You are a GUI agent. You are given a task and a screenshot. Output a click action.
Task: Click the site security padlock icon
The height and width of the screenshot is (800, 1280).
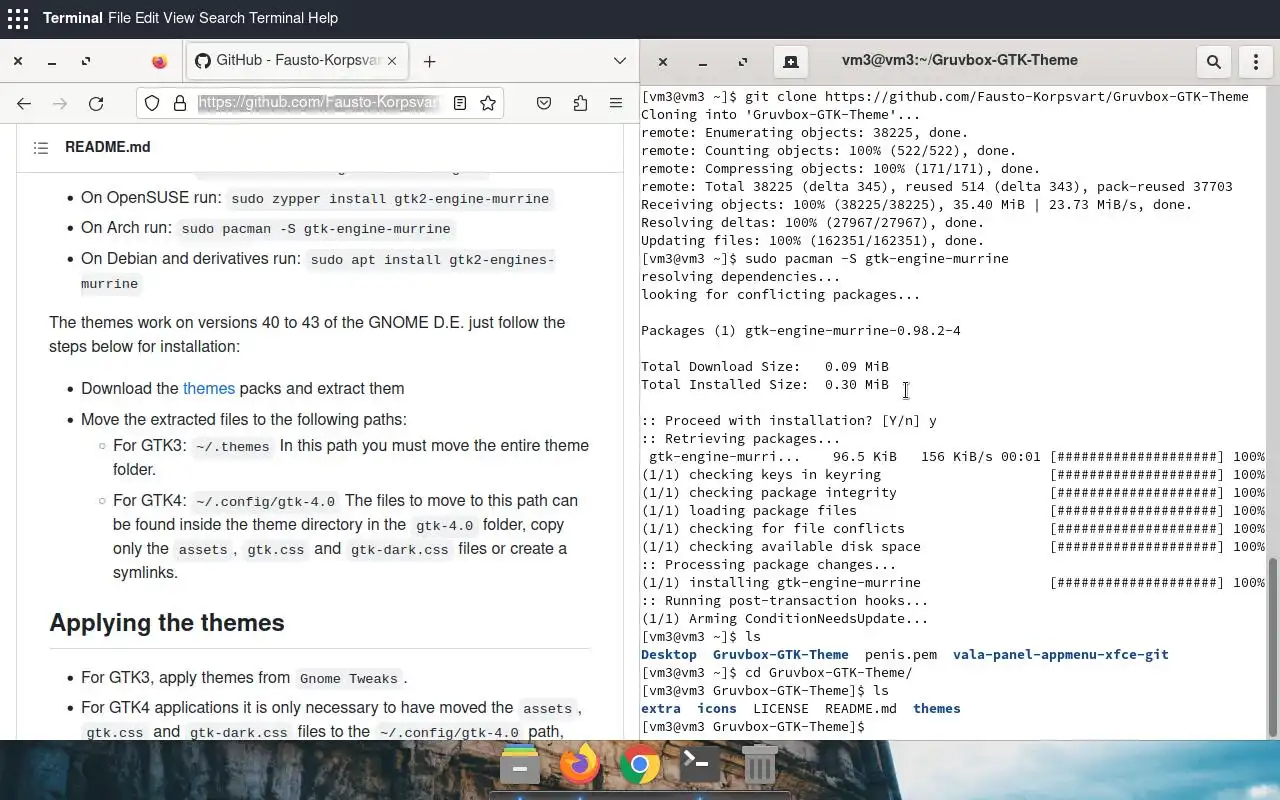[180, 103]
